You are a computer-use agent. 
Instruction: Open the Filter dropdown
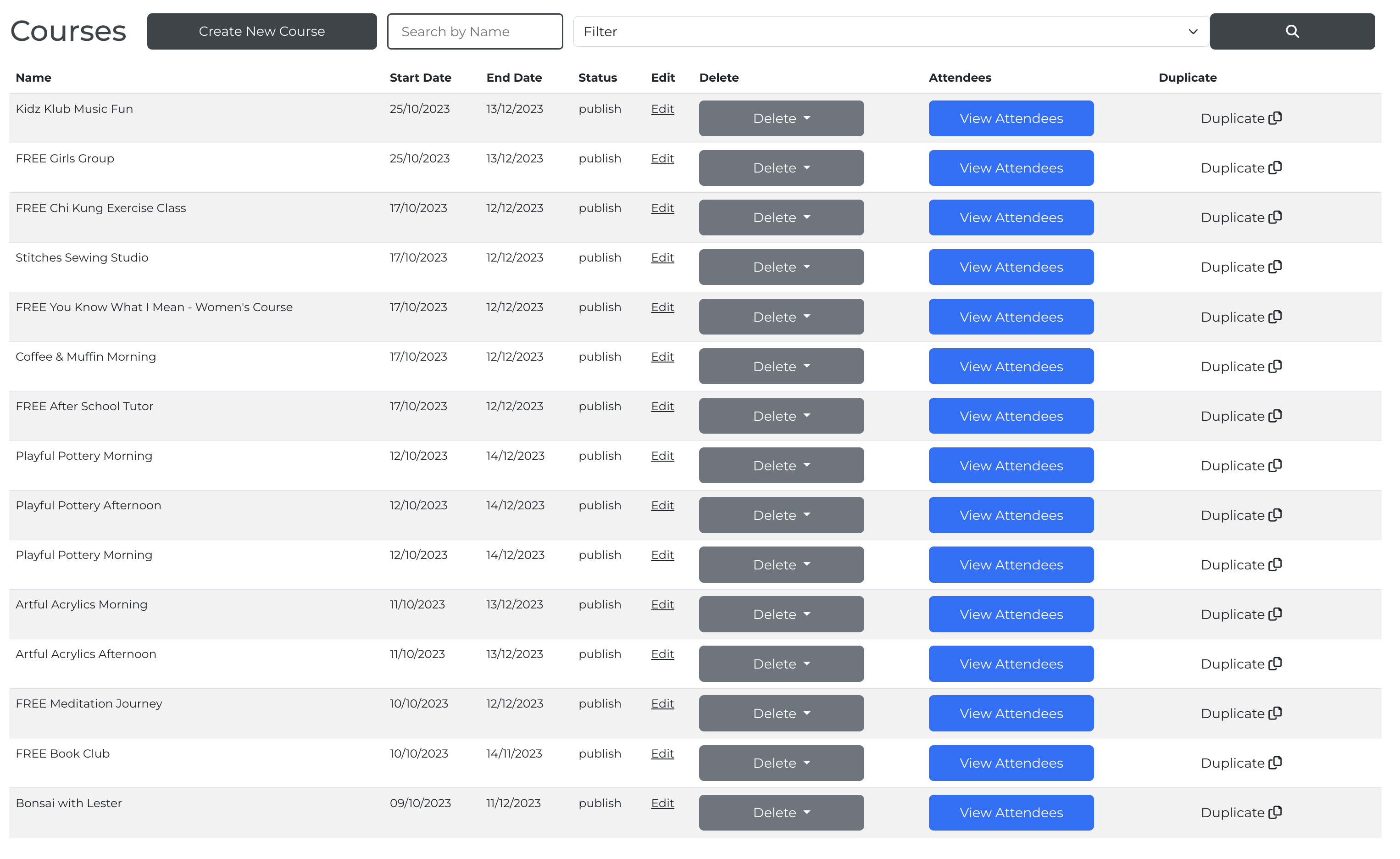890,31
